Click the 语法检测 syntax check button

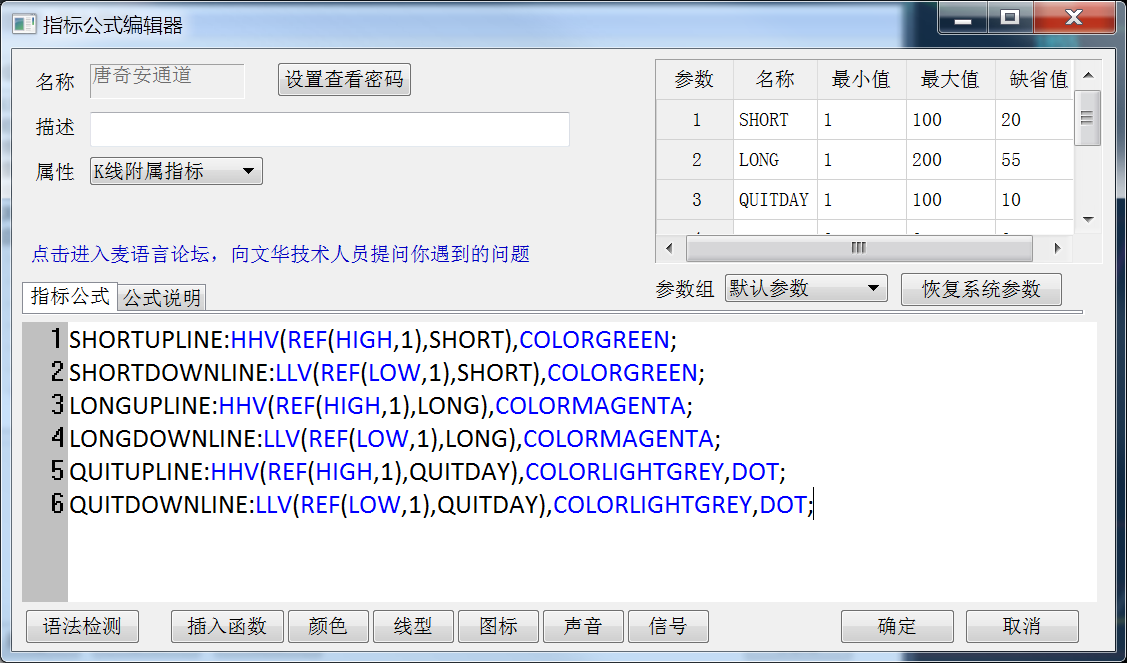[x=82, y=627]
